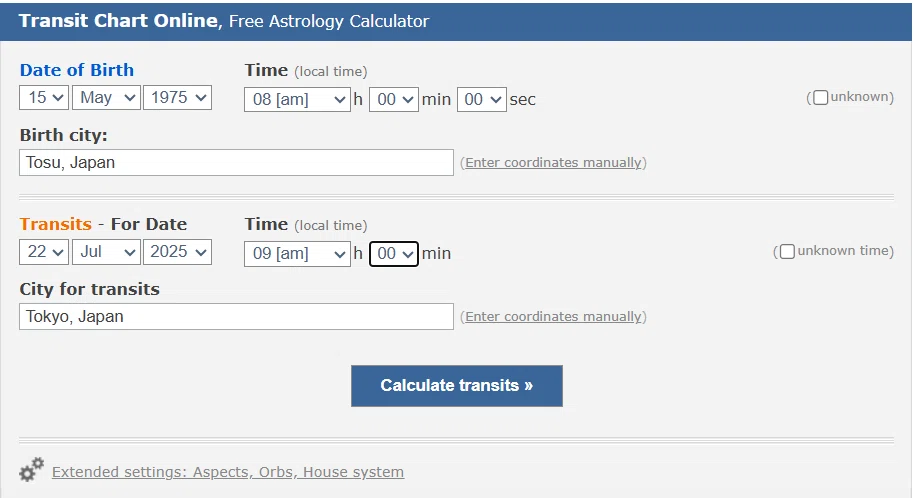Expand the focused transit minutes dropdown

click(x=393, y=254)
